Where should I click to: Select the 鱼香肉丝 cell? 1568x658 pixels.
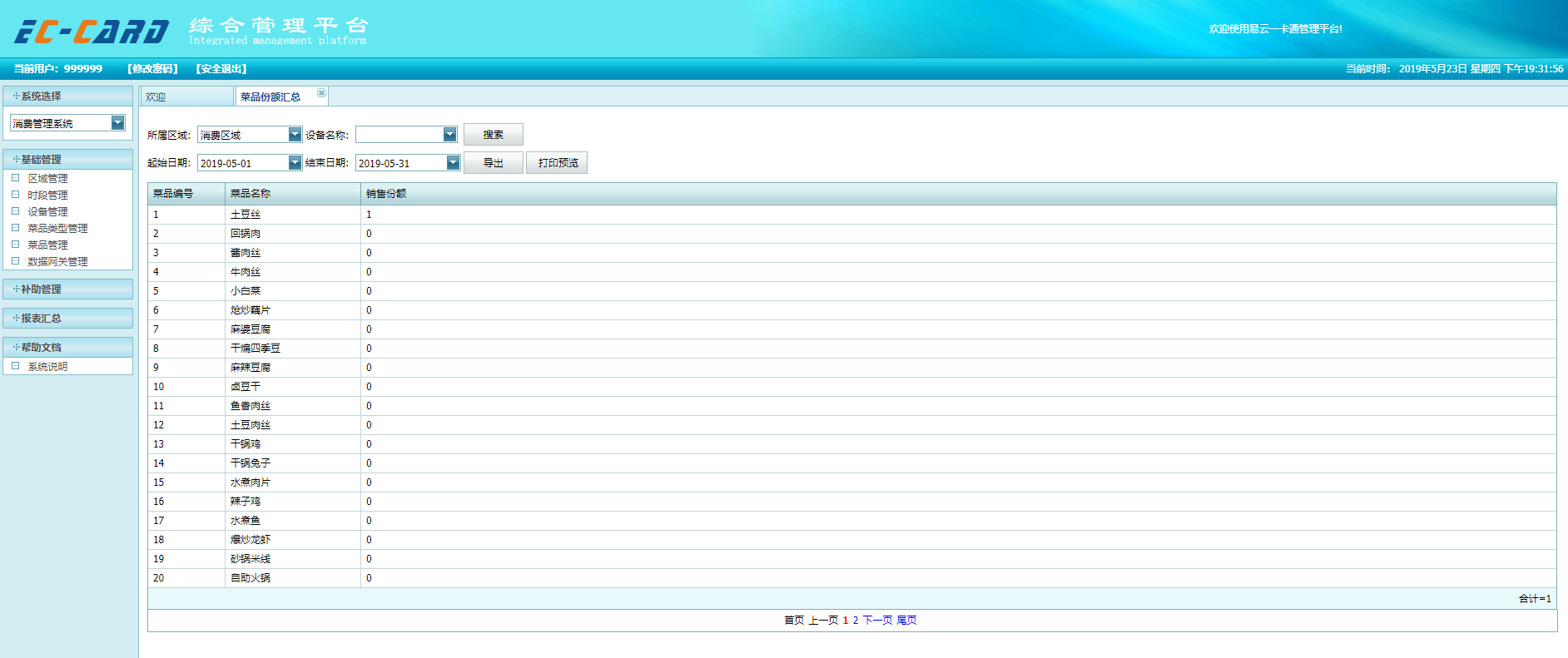pyautogui.click(x=293, y=406)
